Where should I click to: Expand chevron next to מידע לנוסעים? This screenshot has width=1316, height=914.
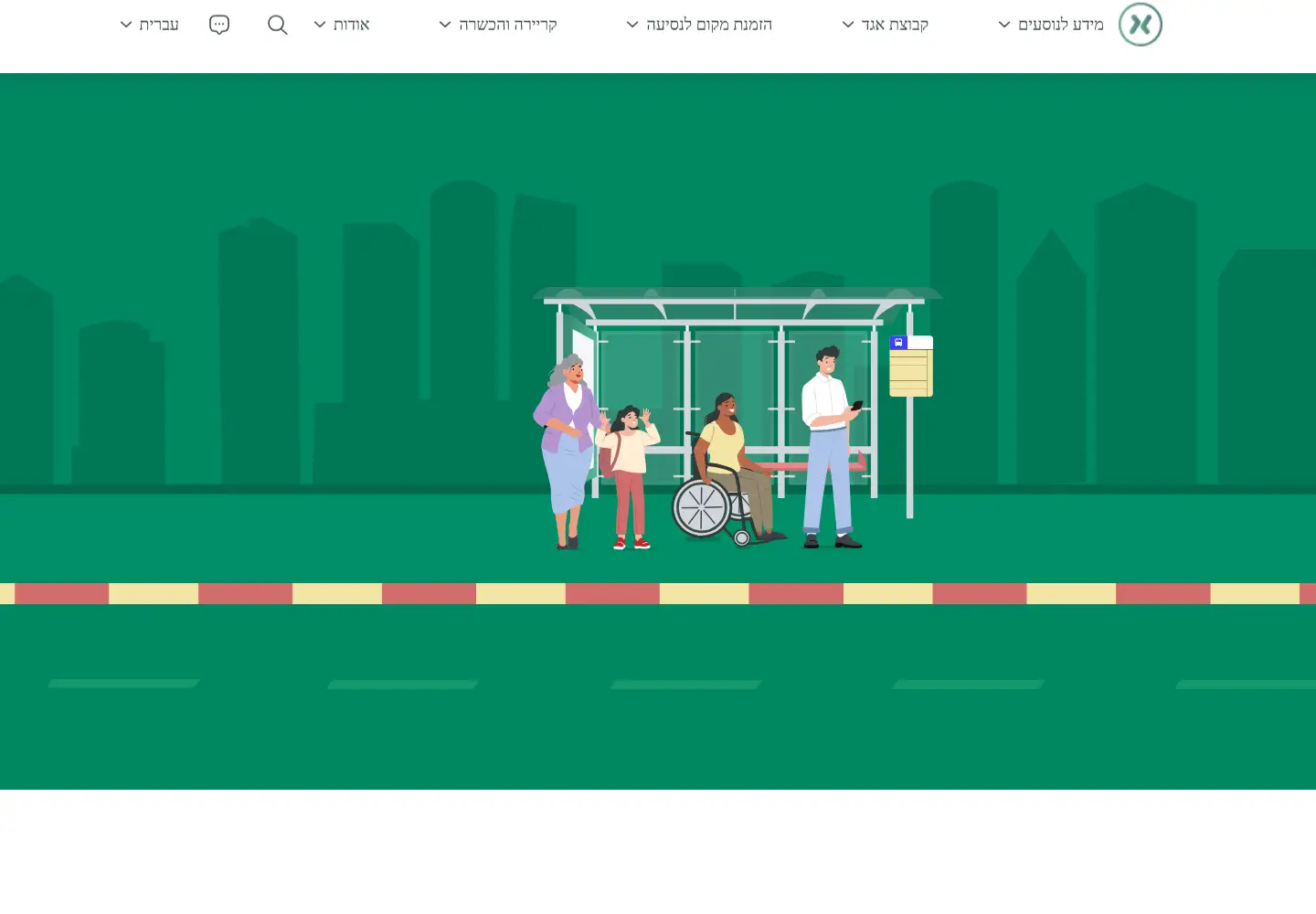(x=1004, y=25)
